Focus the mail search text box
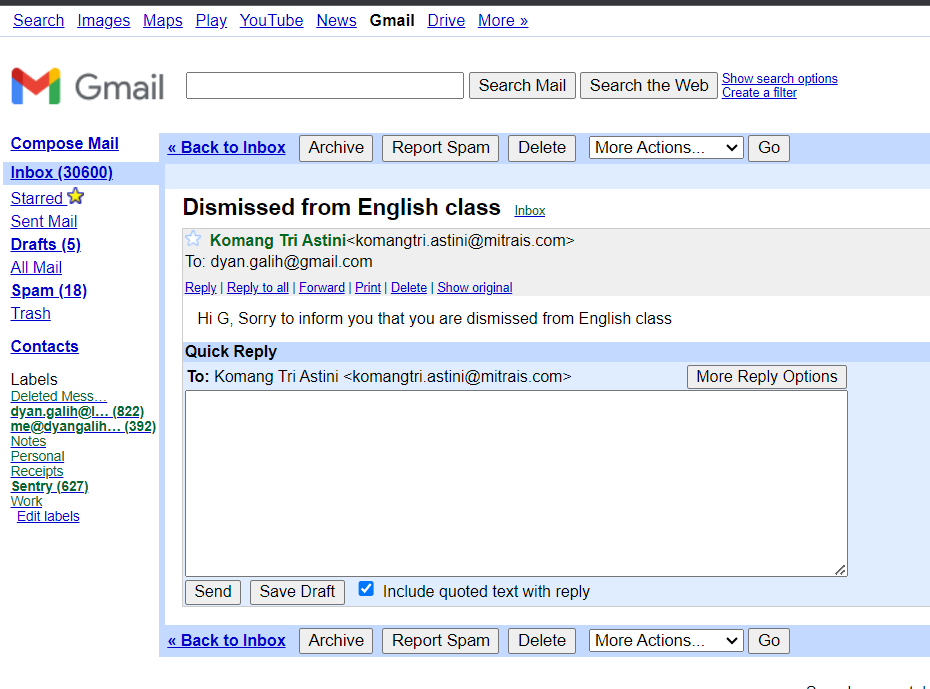The height and width of the screenshot is (689, 930). [x=324, y=85]
